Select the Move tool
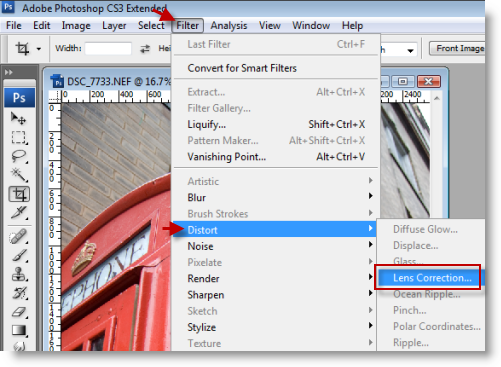The height and width of the screenshot is (367, 501). pos(18,118)
